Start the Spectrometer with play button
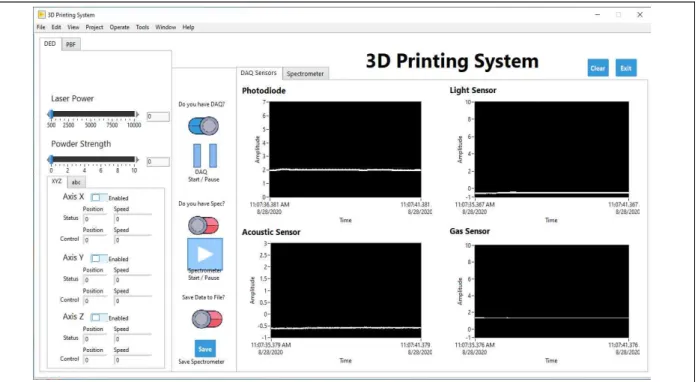This screenshot has width=698, height=382. coord(205,254)
